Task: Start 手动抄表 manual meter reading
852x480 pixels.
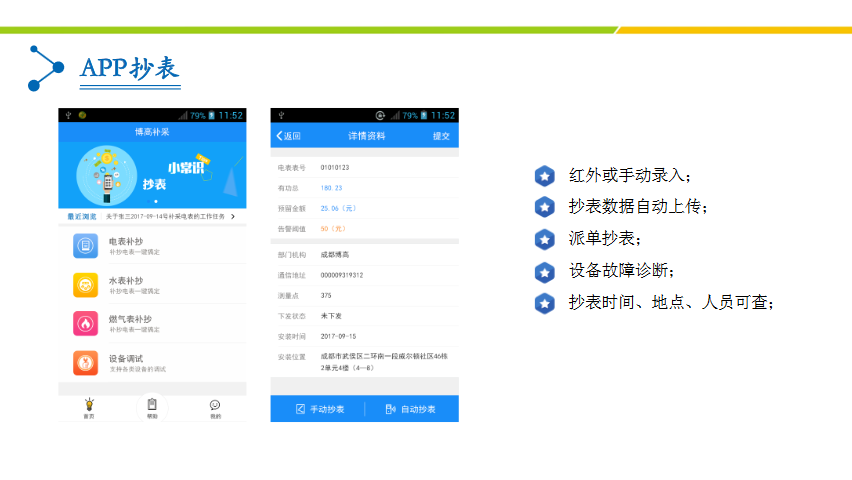Action: pyautogui.click(x=319, y=409)
